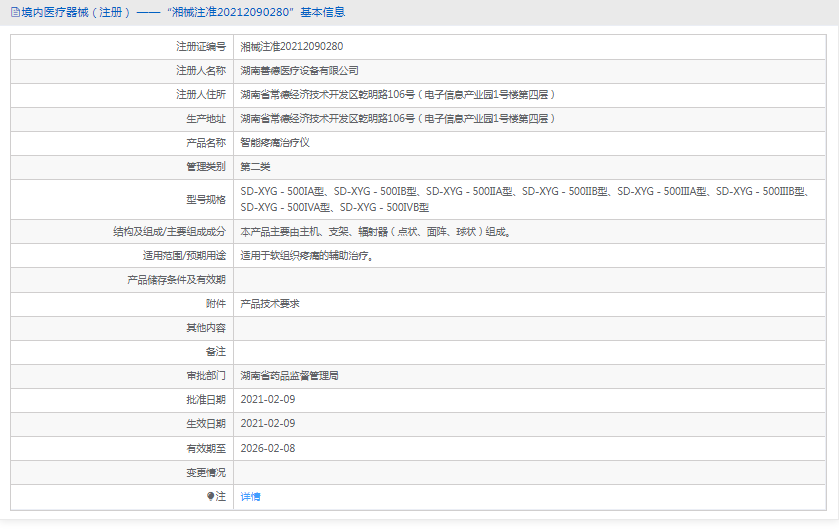The image size is (839, 531).
Task: Select the header title 境内医疗器械（注册）基本信息
Action: [x=183, y=12]
